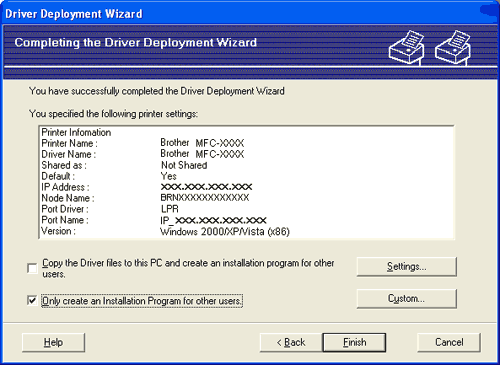This screenshot has height=365, width=500.
Task: Click the right printer icon in header
Action: [453, 47]
